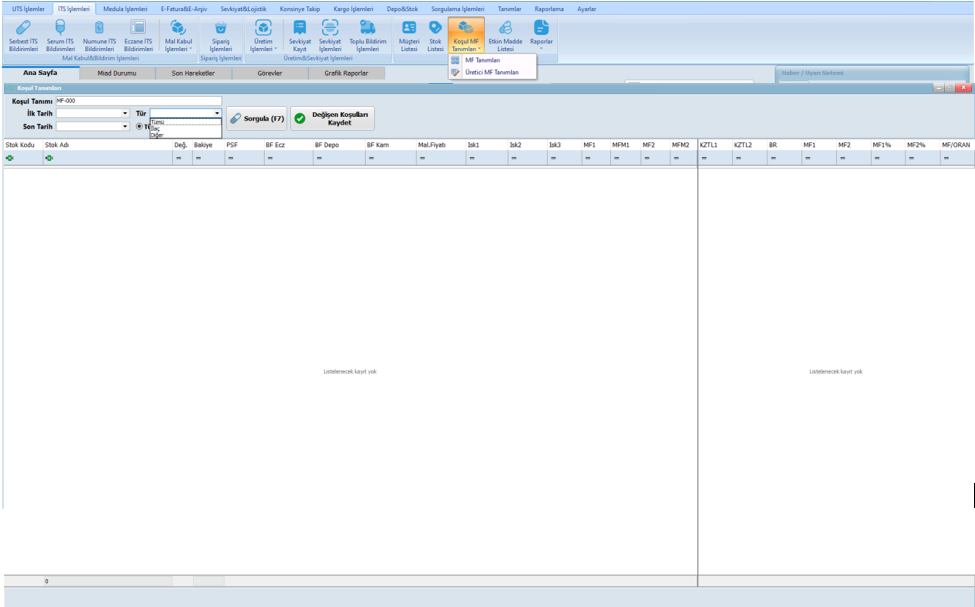Open Toplu Bildirim İşlemleri
The height and width of the screenshot is (607, 975).
point(369,35)
